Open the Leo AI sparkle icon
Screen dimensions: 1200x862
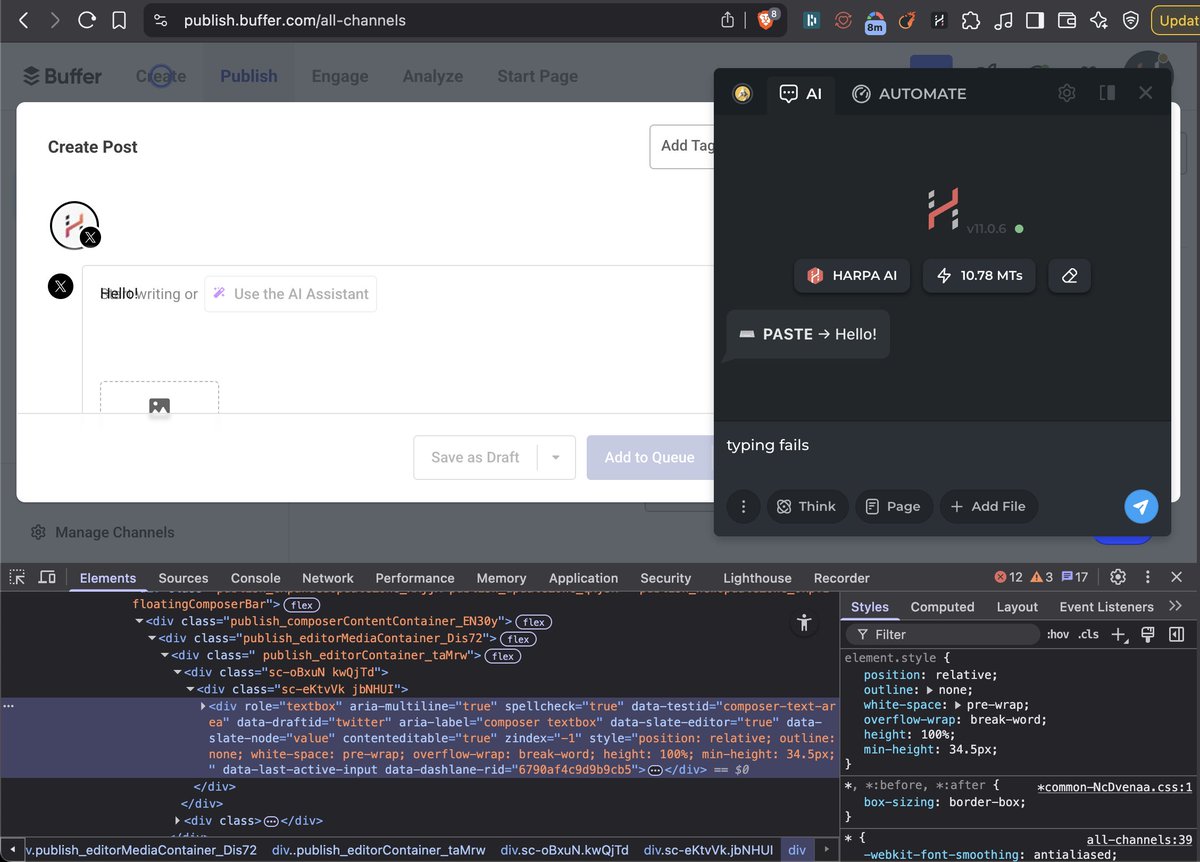click(x=1098, y=20)
